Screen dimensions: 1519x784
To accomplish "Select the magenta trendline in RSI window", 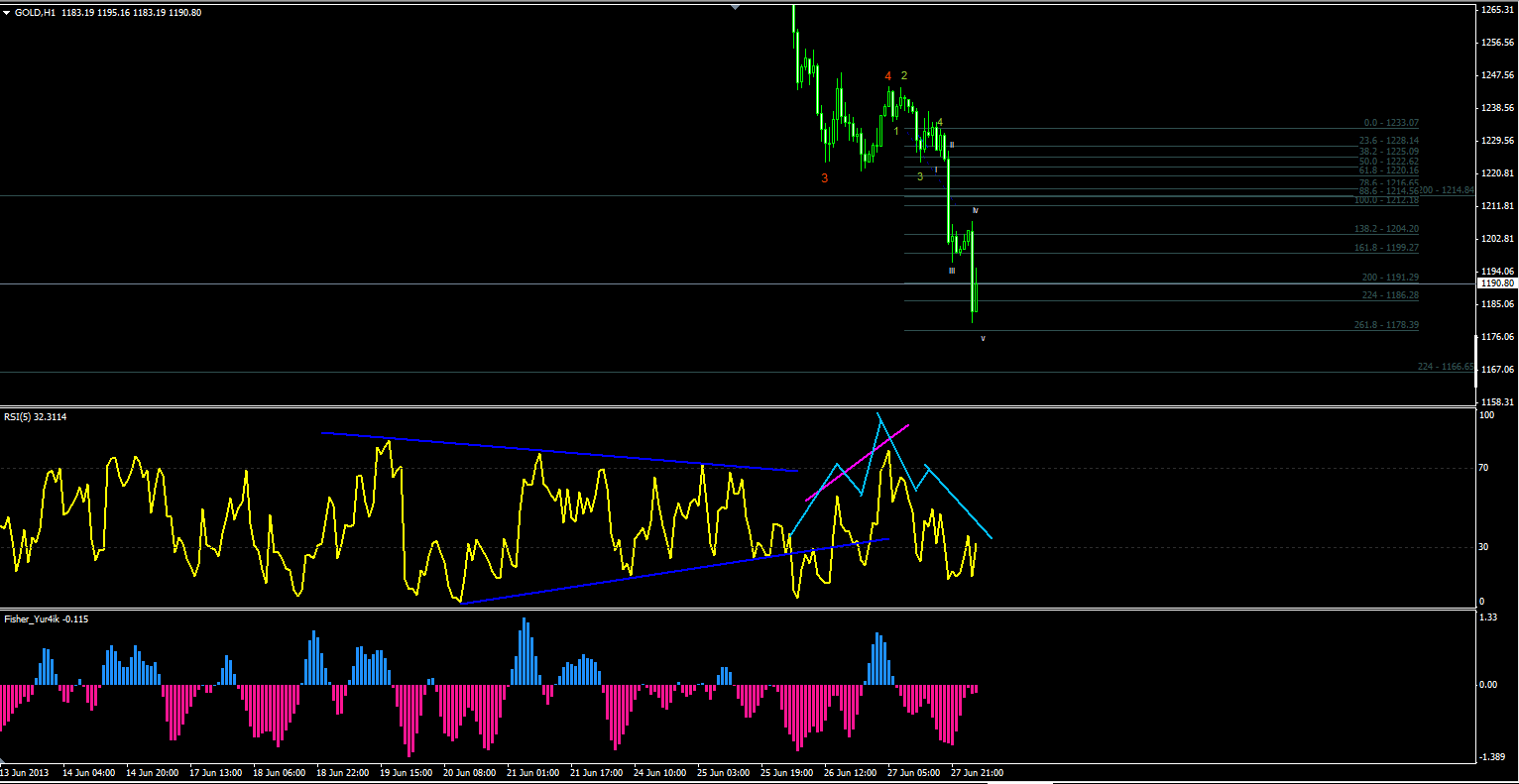I will tap(858, 462).
